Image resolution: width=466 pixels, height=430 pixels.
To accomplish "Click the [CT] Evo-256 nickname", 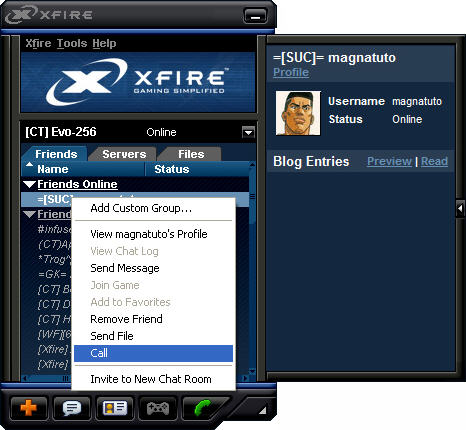I will pyautogui.click(x=61, y=132).
